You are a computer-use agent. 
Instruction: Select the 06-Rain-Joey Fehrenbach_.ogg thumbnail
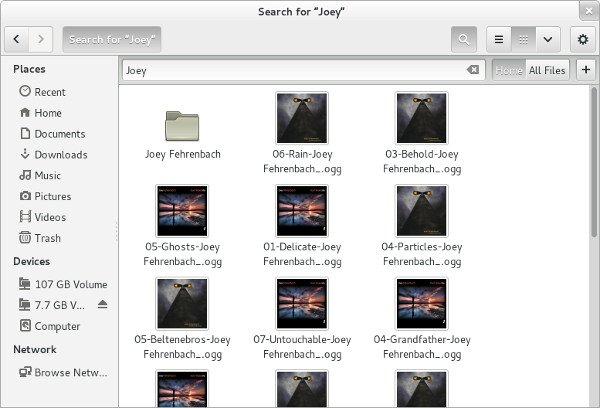[x=302, y=118]
